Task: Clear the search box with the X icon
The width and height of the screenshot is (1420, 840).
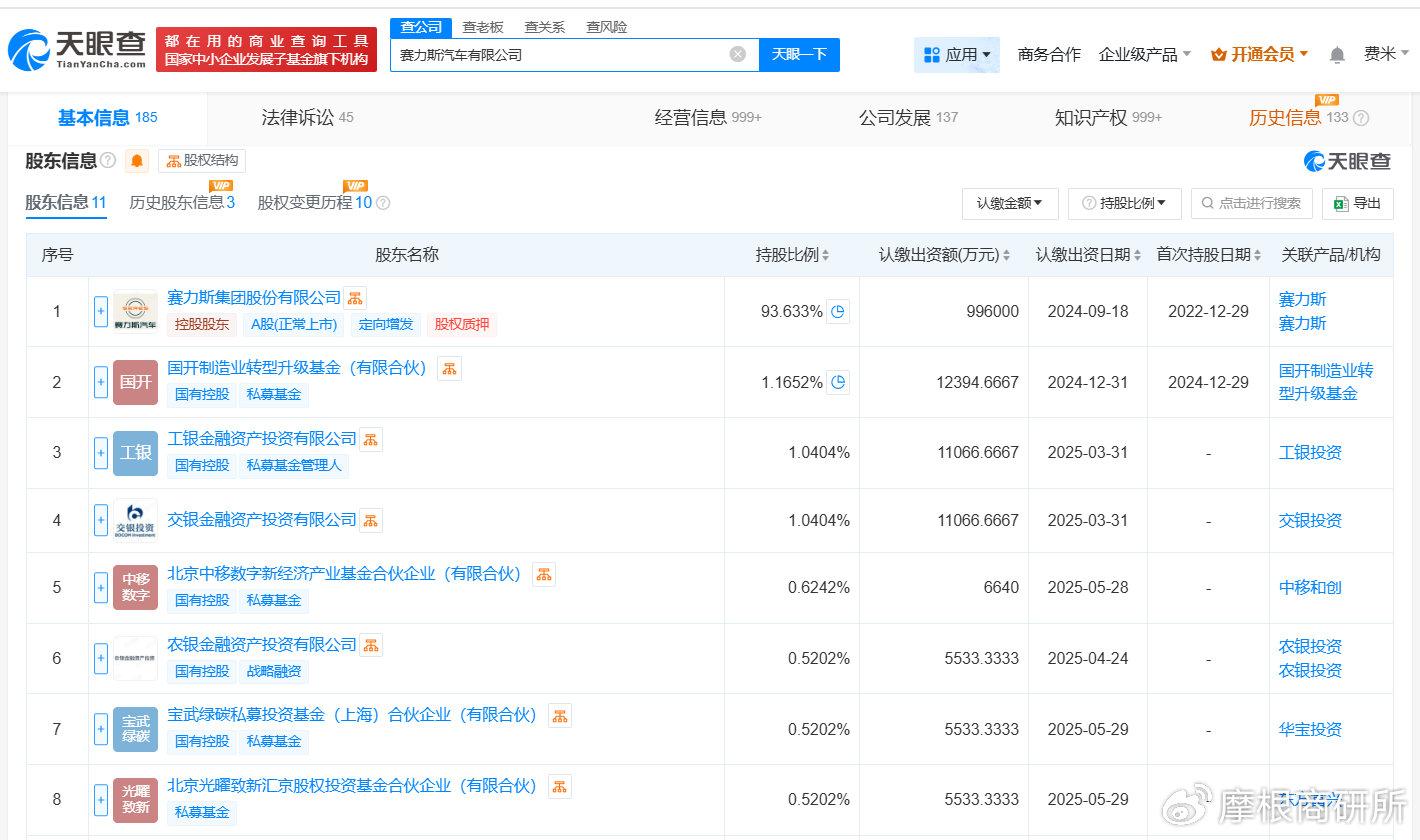Action: [x=738, y=54]
